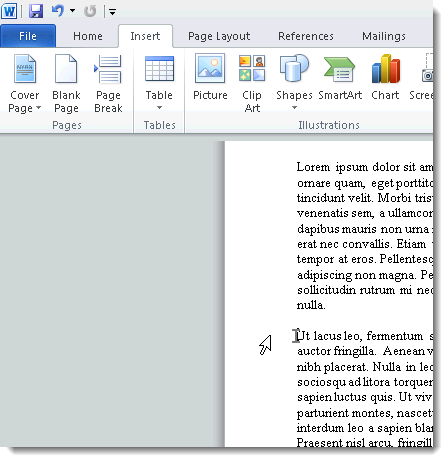This screenshot has height=462, width=448.
Task: Go to the References tab
Action: (x=306, y=36)
